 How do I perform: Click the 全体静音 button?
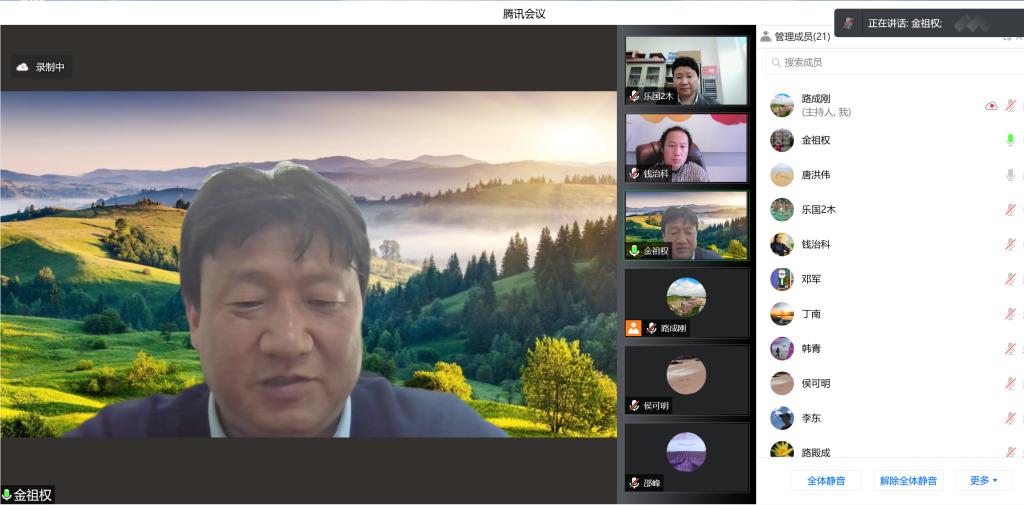[826, 481]
